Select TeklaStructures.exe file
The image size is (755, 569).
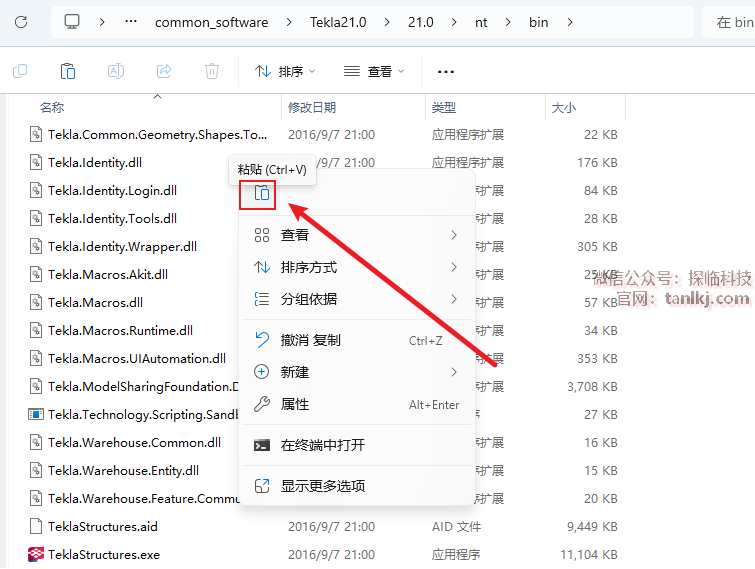(104, 554)
